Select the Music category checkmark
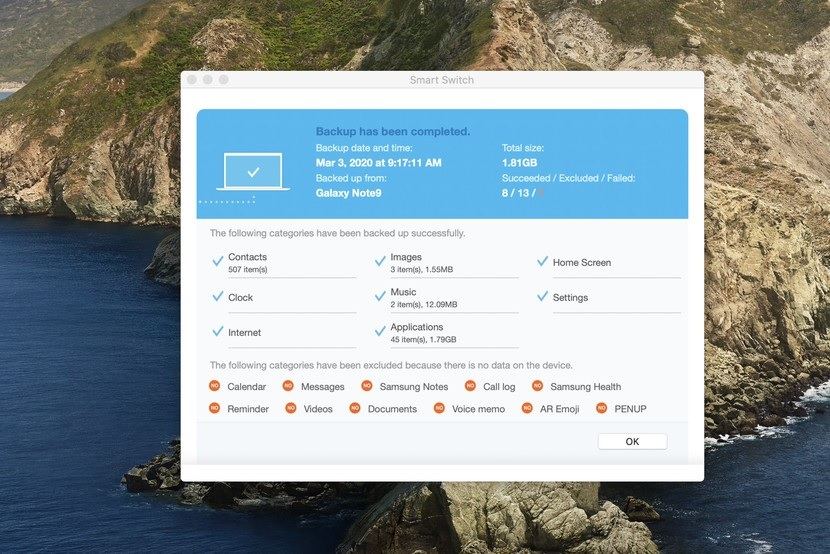The width and height of the screenshot is (830, 554). click(x=380, y=297)
